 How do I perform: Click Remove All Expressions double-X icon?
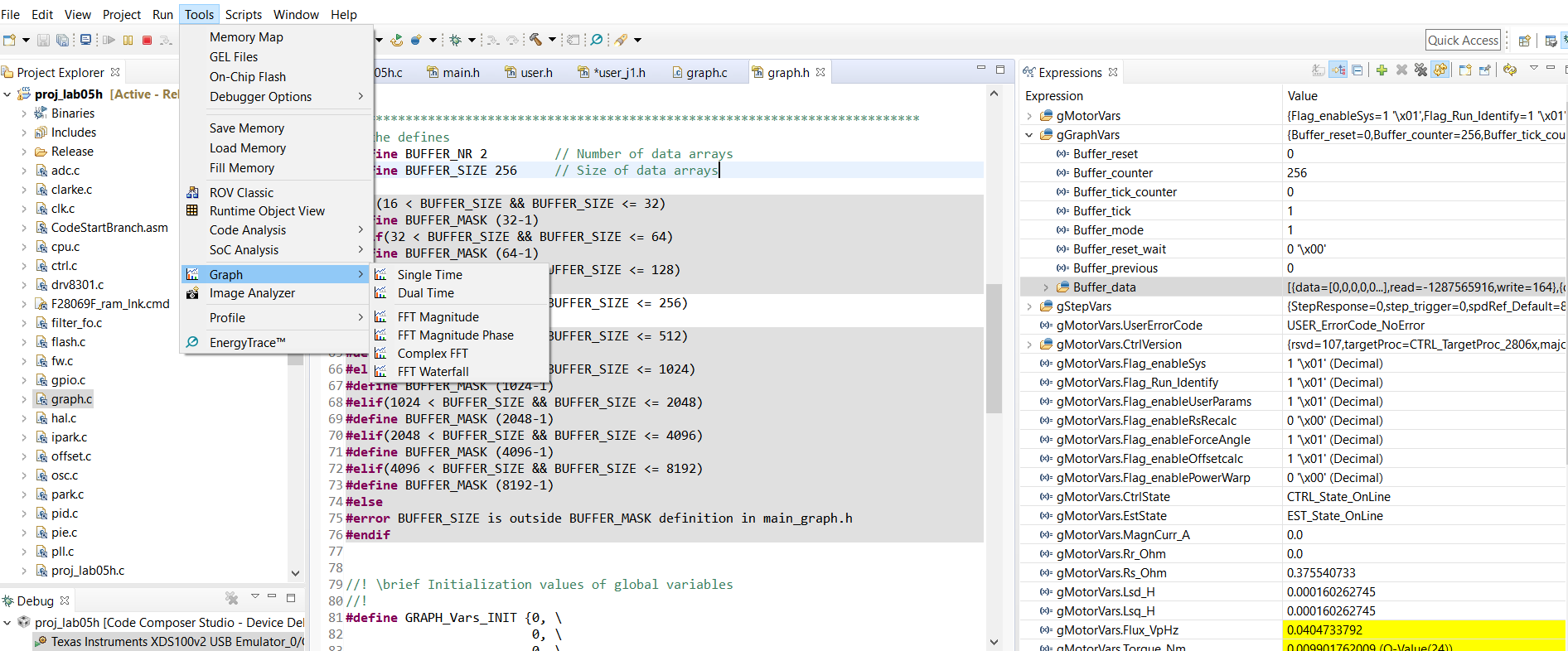tap(1420, 70)
